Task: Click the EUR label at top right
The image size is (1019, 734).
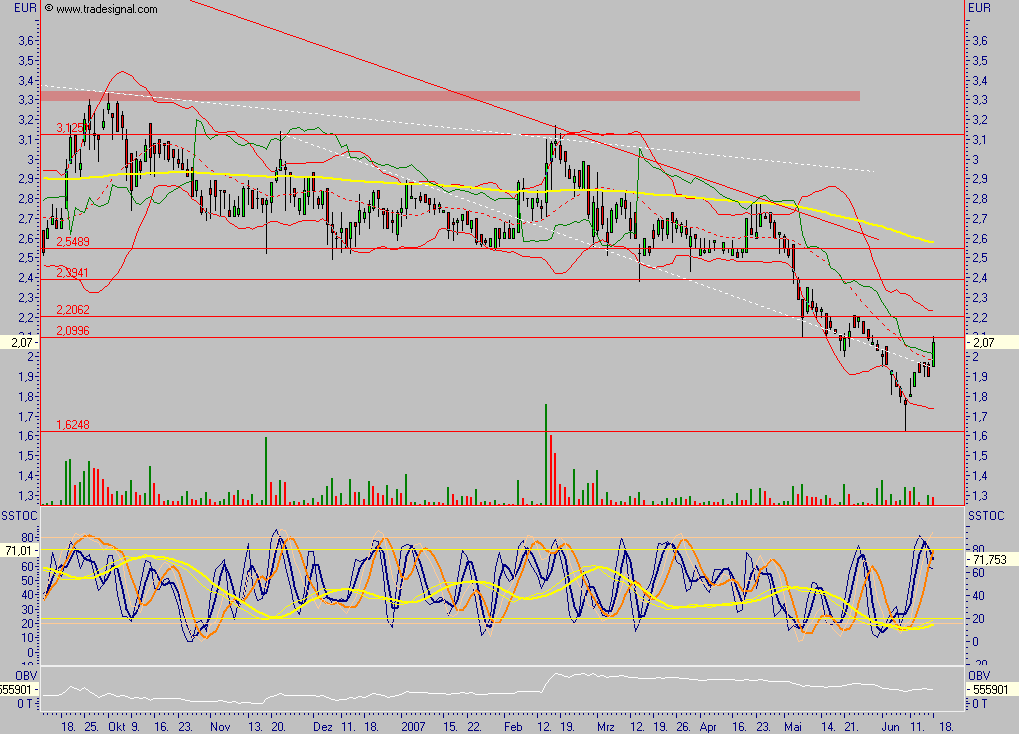Action: [981, 8]
